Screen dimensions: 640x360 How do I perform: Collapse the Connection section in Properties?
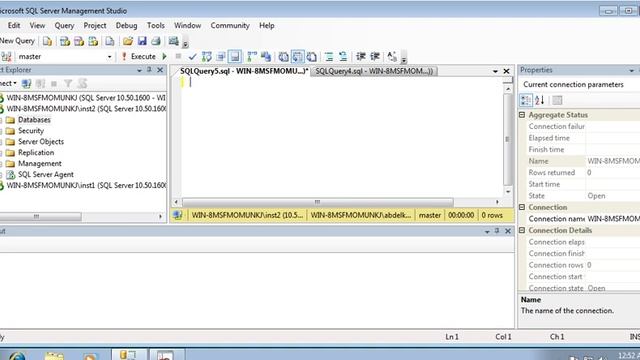coord(522,207)
